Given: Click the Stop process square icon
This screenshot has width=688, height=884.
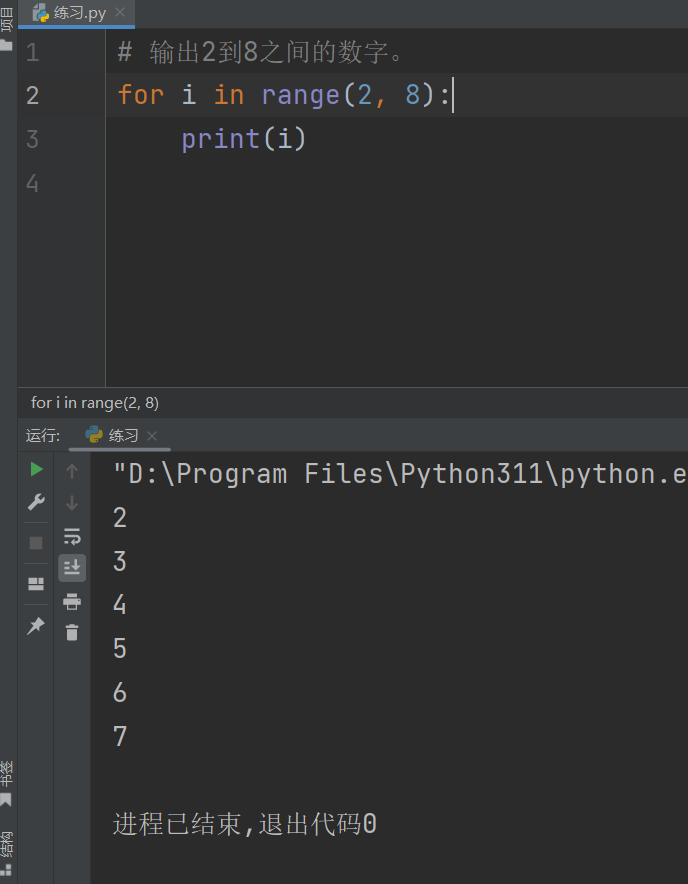Looking at the screenshot, I should pyautogui.click(x=36, y=542).
